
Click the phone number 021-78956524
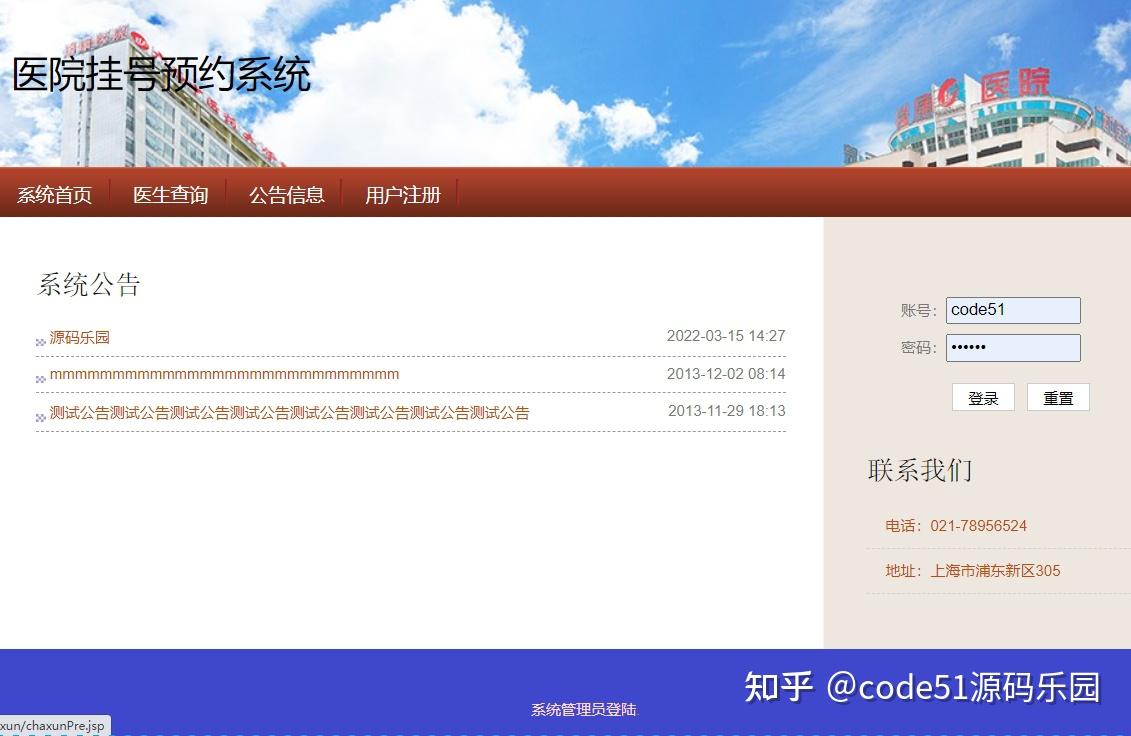click(x=978, y=525)
